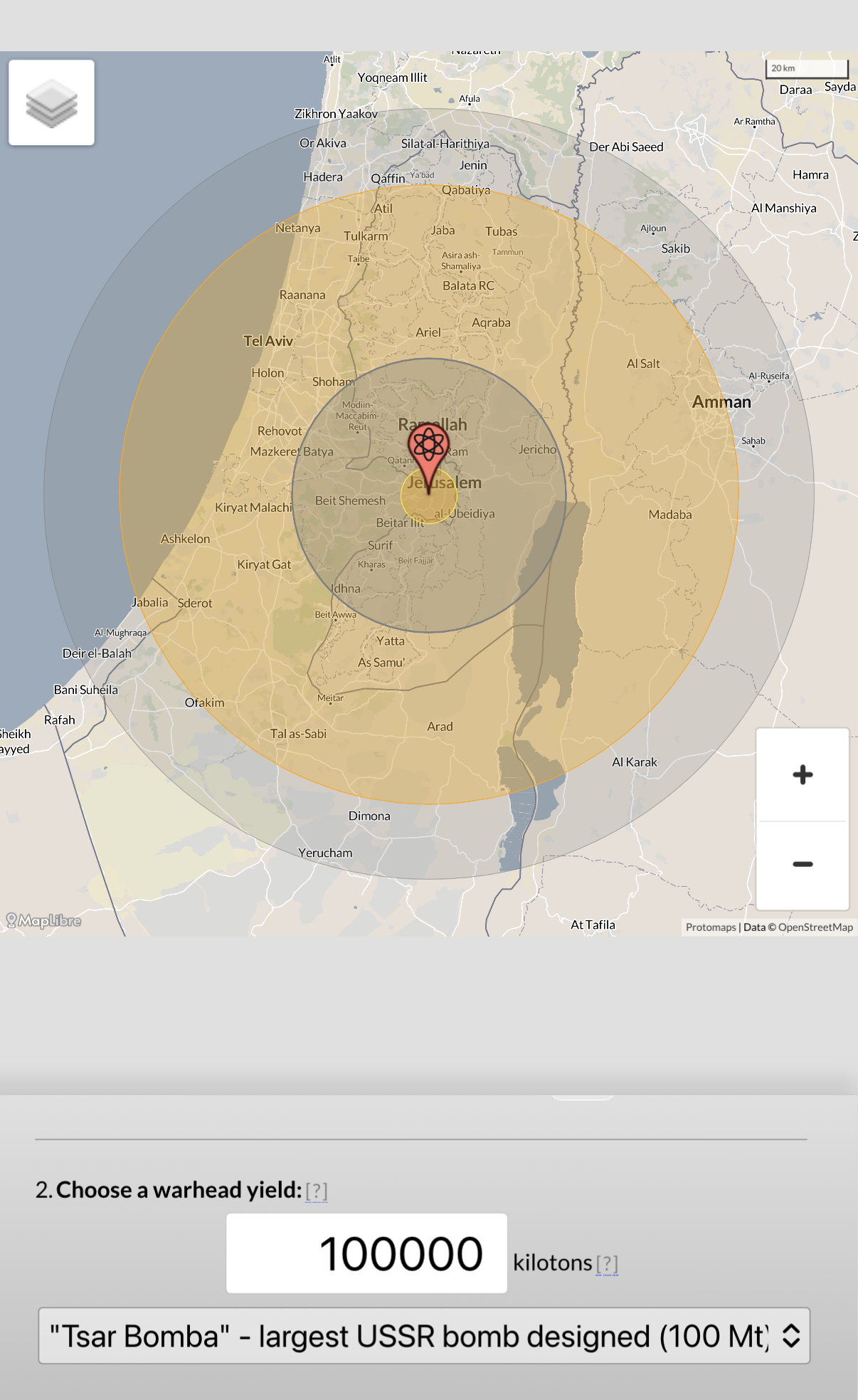
Task: Click the Holon label
Action: pyautogui.click(x=268, y=373)
